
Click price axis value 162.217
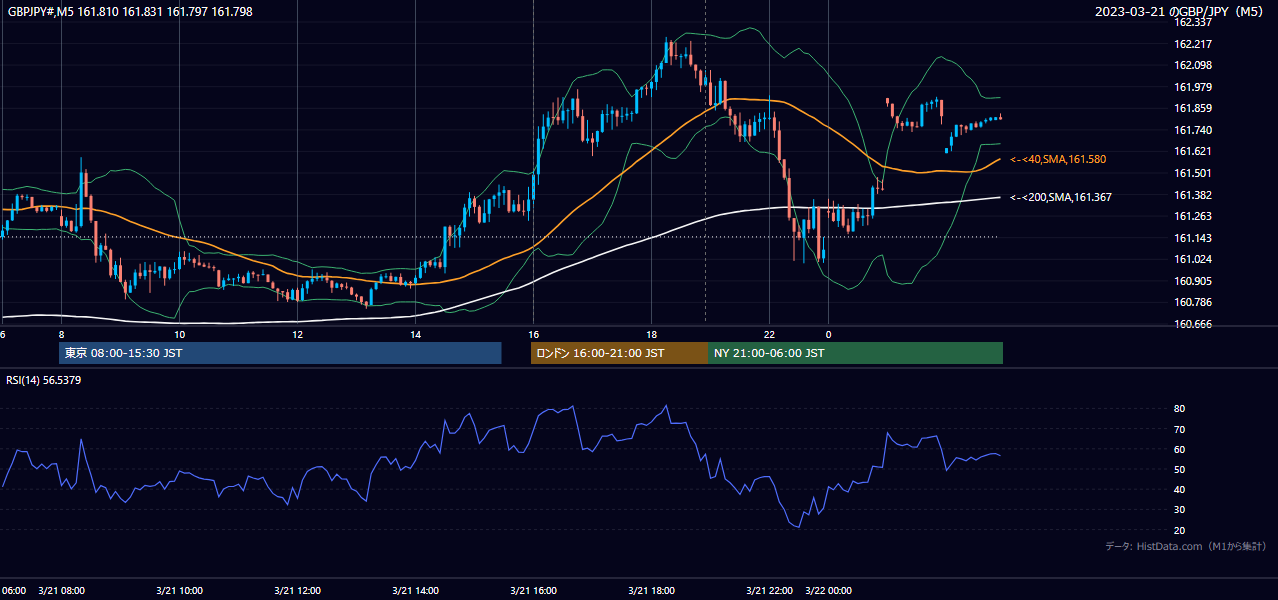click(x=1193, y=44)
